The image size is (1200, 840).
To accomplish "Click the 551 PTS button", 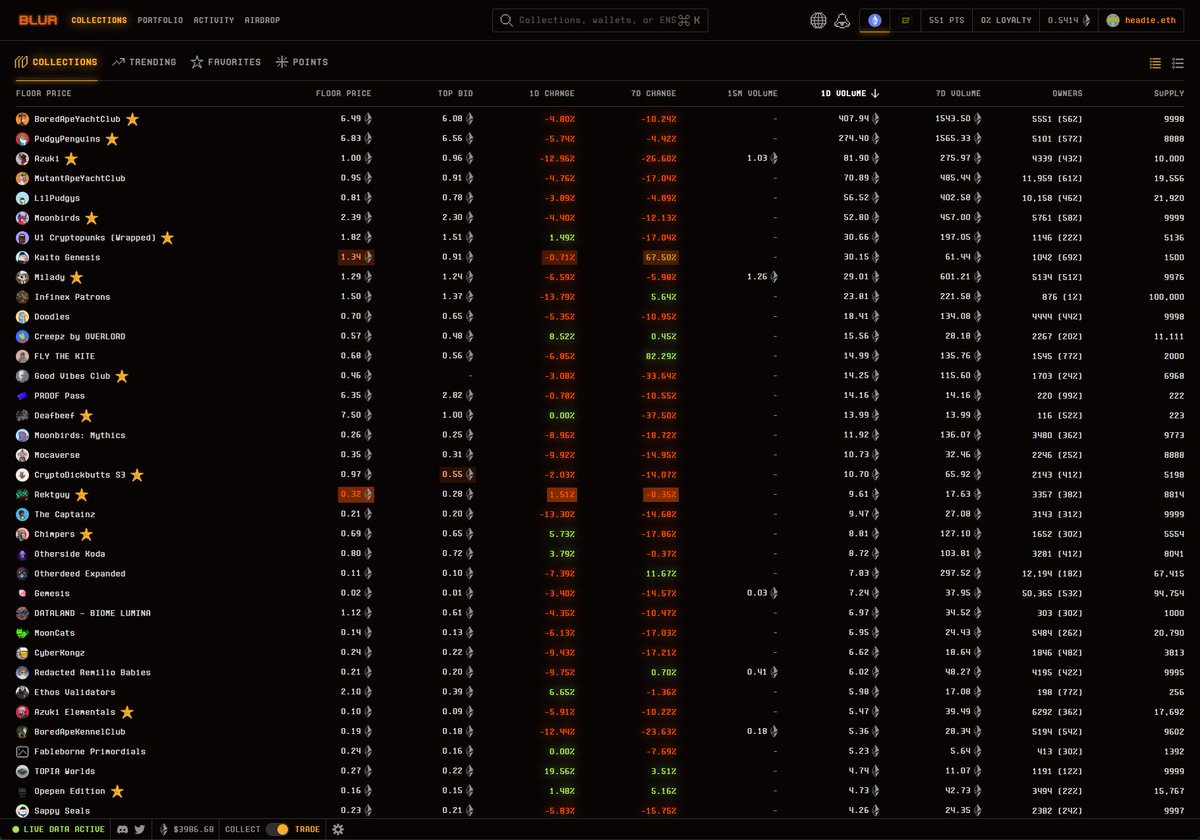I will (948, 20).
